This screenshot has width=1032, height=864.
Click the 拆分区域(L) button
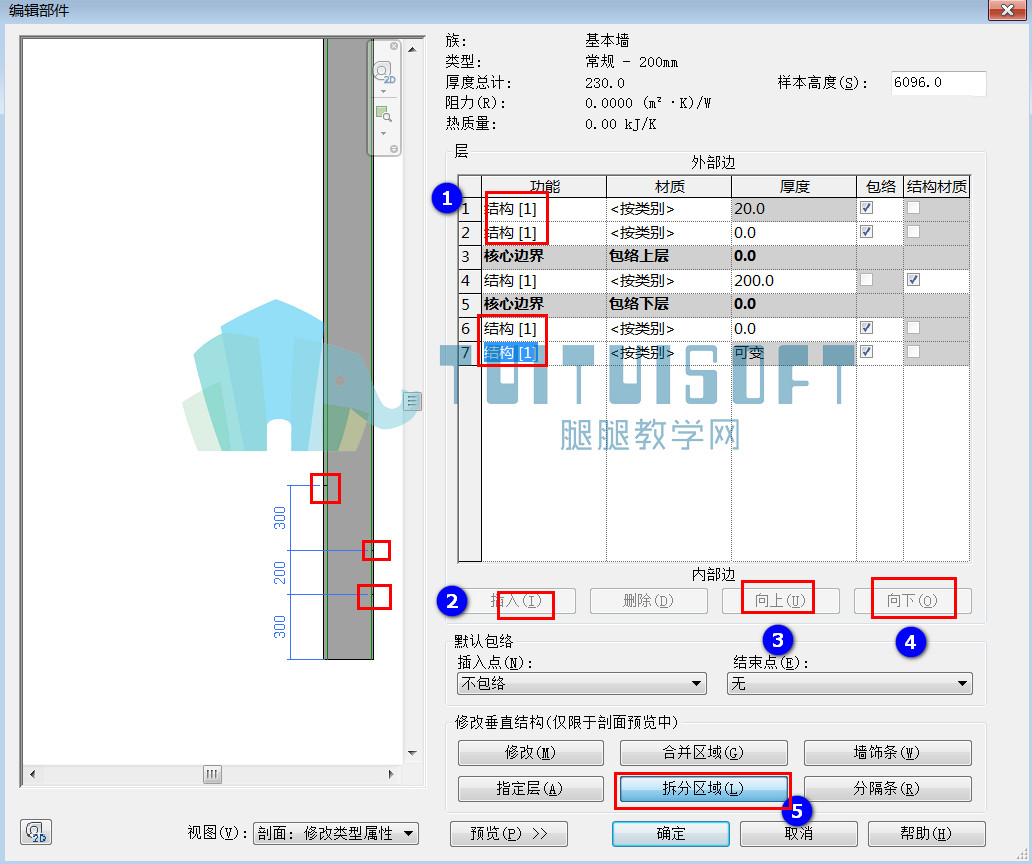(703, 788)
